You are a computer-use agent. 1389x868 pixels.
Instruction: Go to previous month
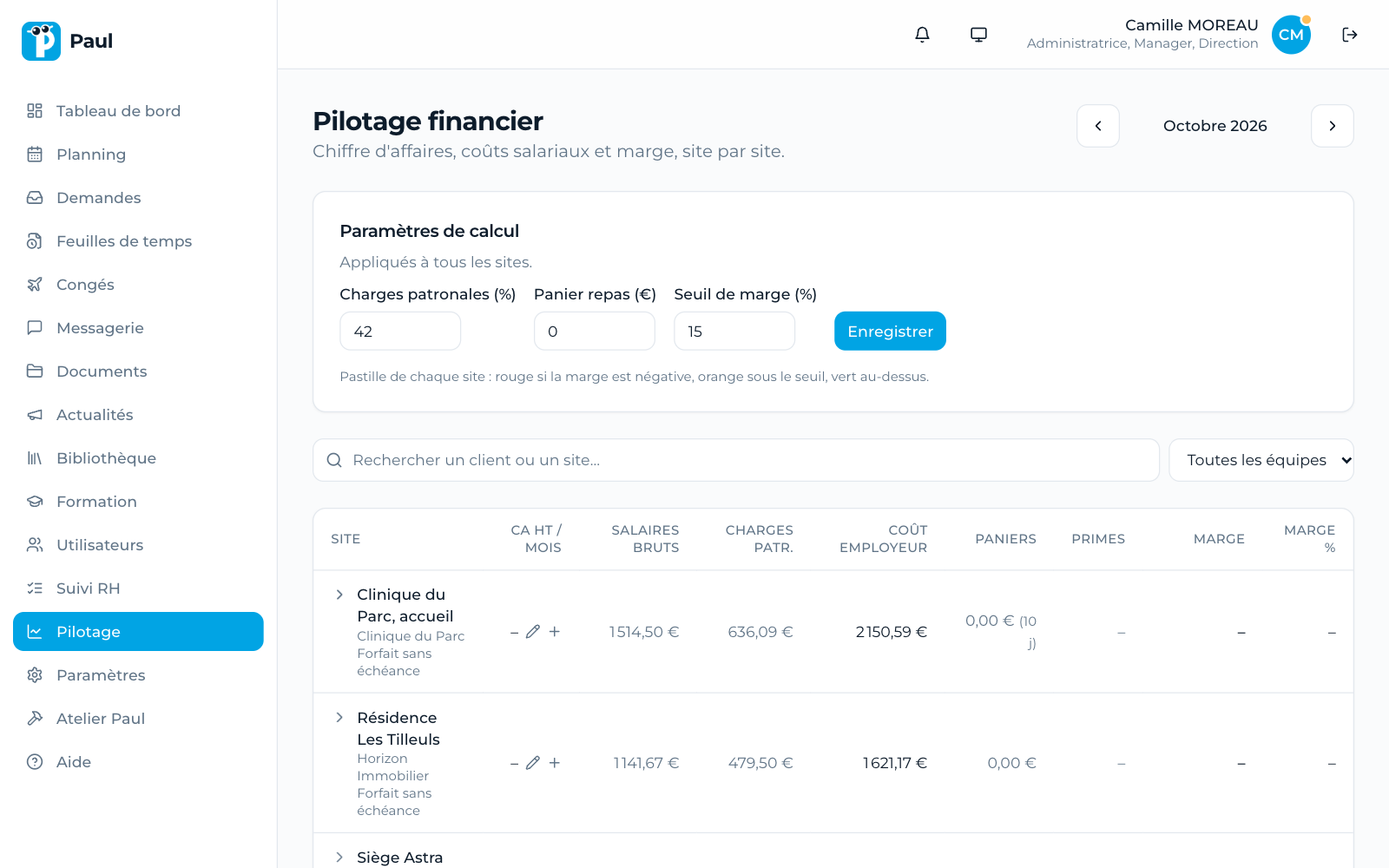coord(1098,126)
